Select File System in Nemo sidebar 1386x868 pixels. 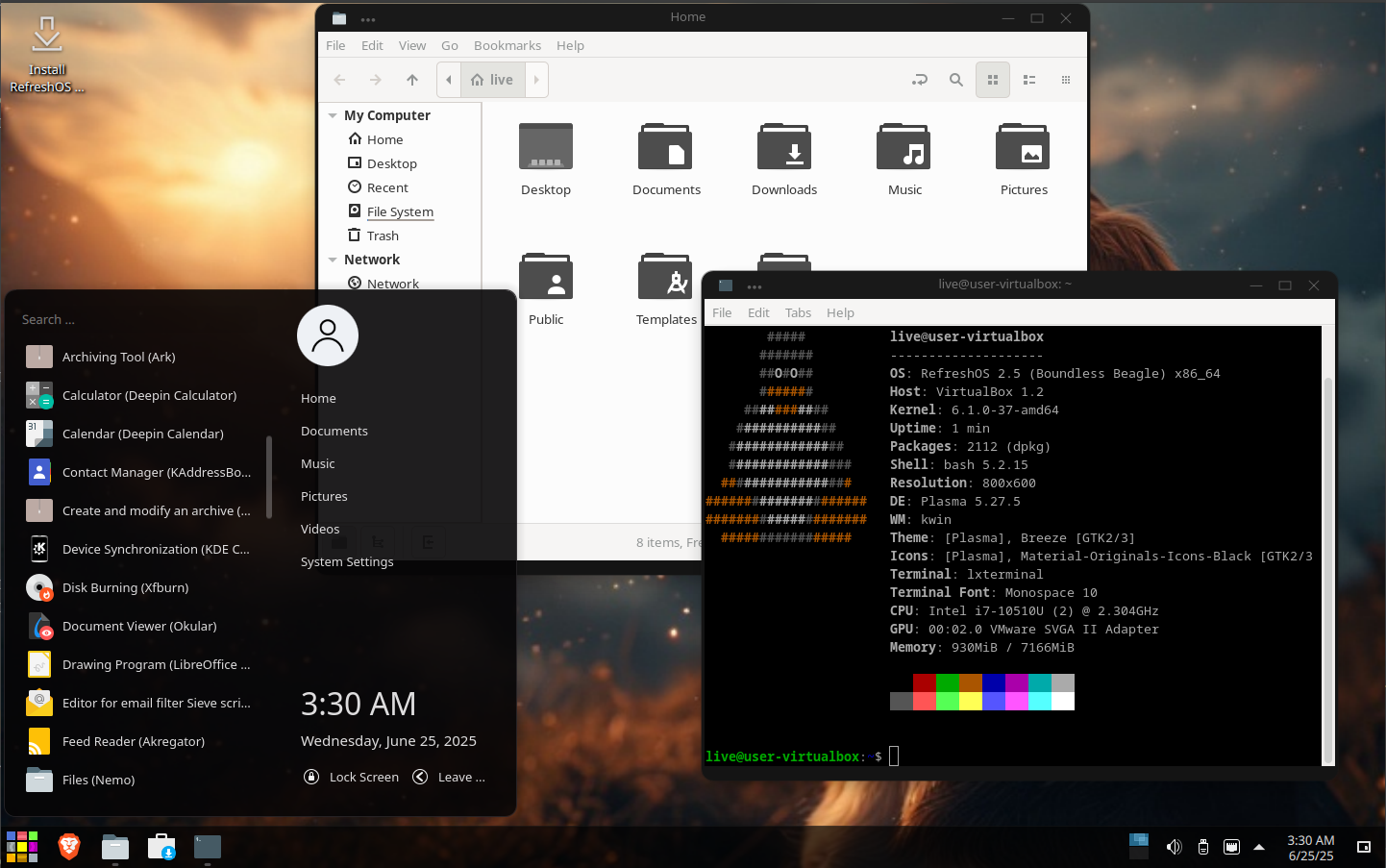(400, 211)
